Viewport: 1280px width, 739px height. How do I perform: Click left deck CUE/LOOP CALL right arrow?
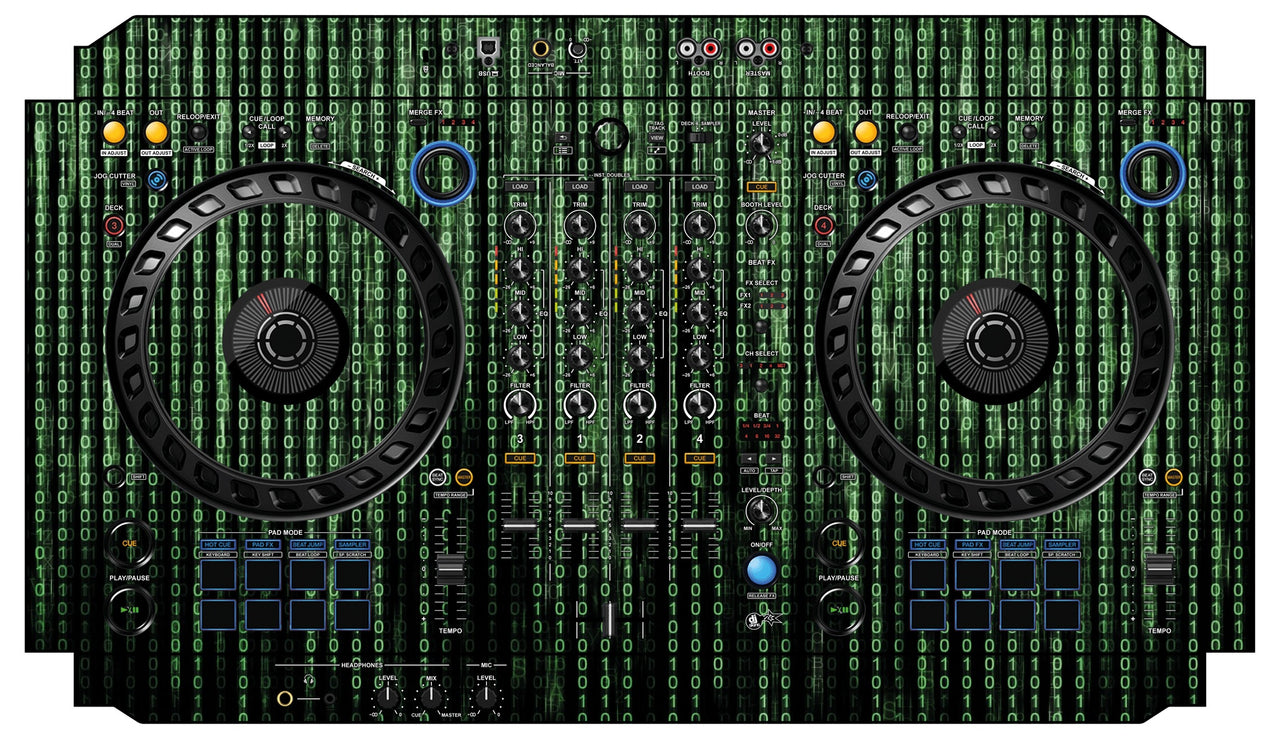coord(283,131)
